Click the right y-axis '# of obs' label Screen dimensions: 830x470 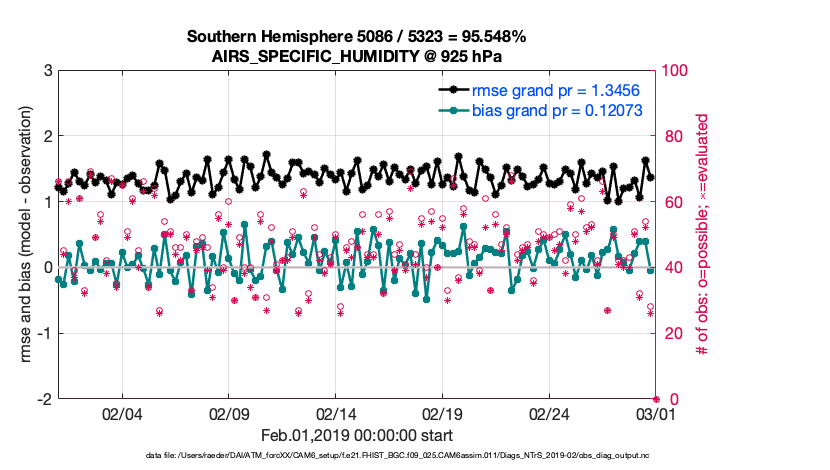click(703, 235)
